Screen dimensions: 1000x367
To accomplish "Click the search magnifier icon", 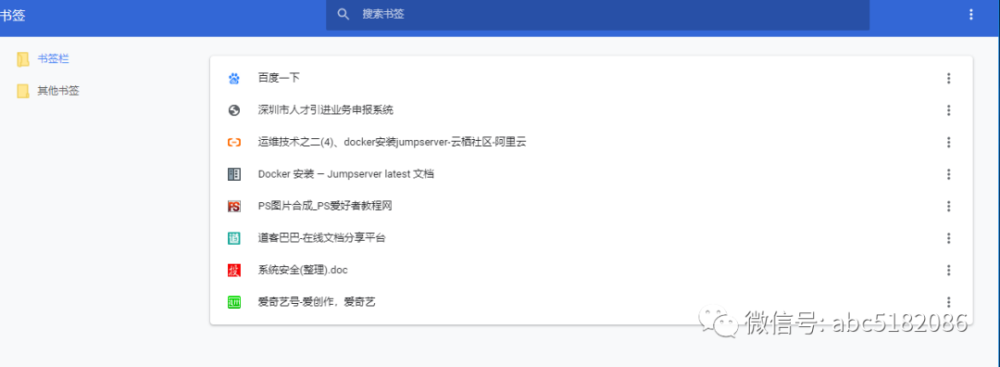I will pyautogui.click(x=343, y=14).
